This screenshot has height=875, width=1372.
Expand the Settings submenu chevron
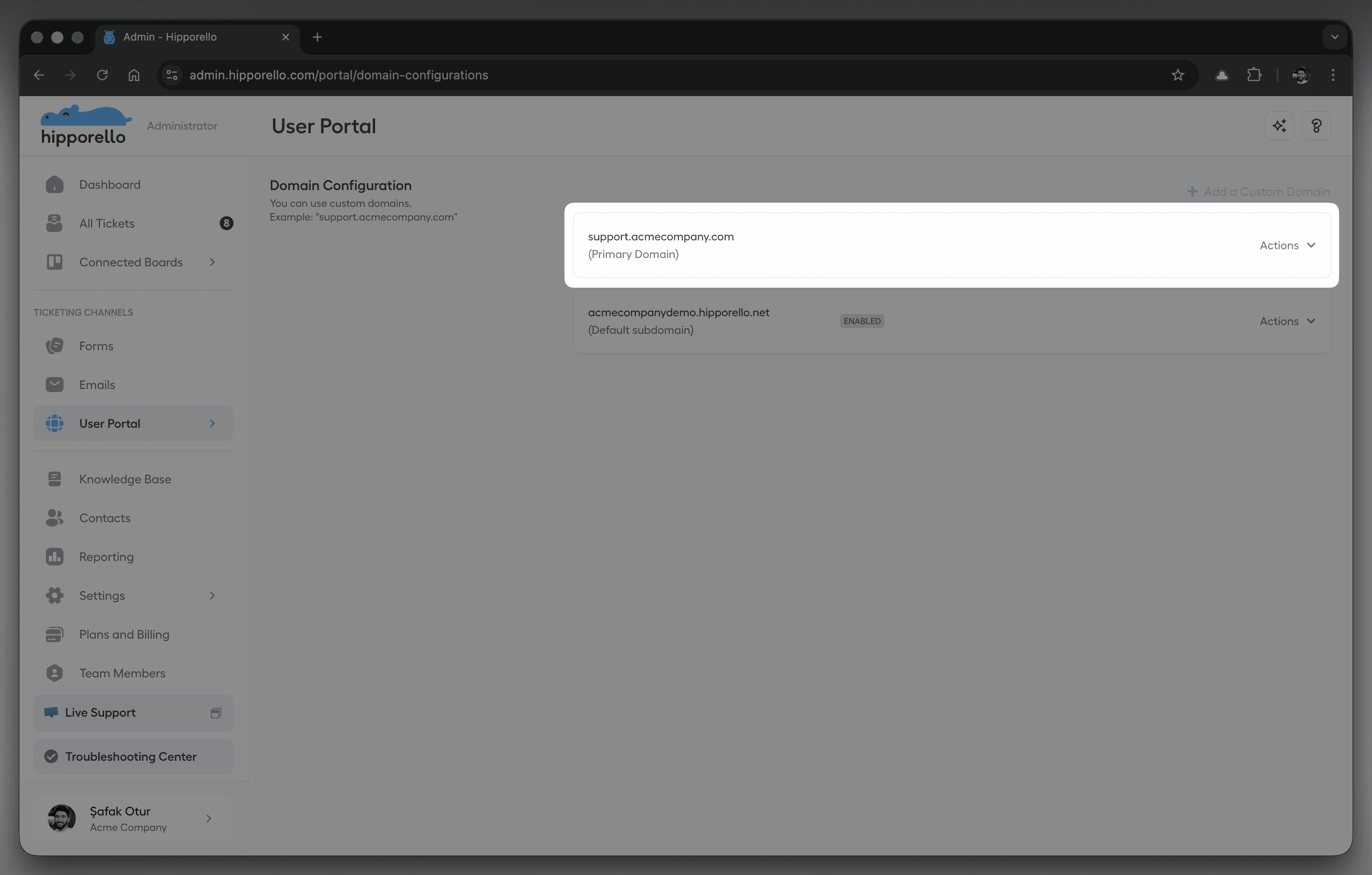(x=213, y=596)
